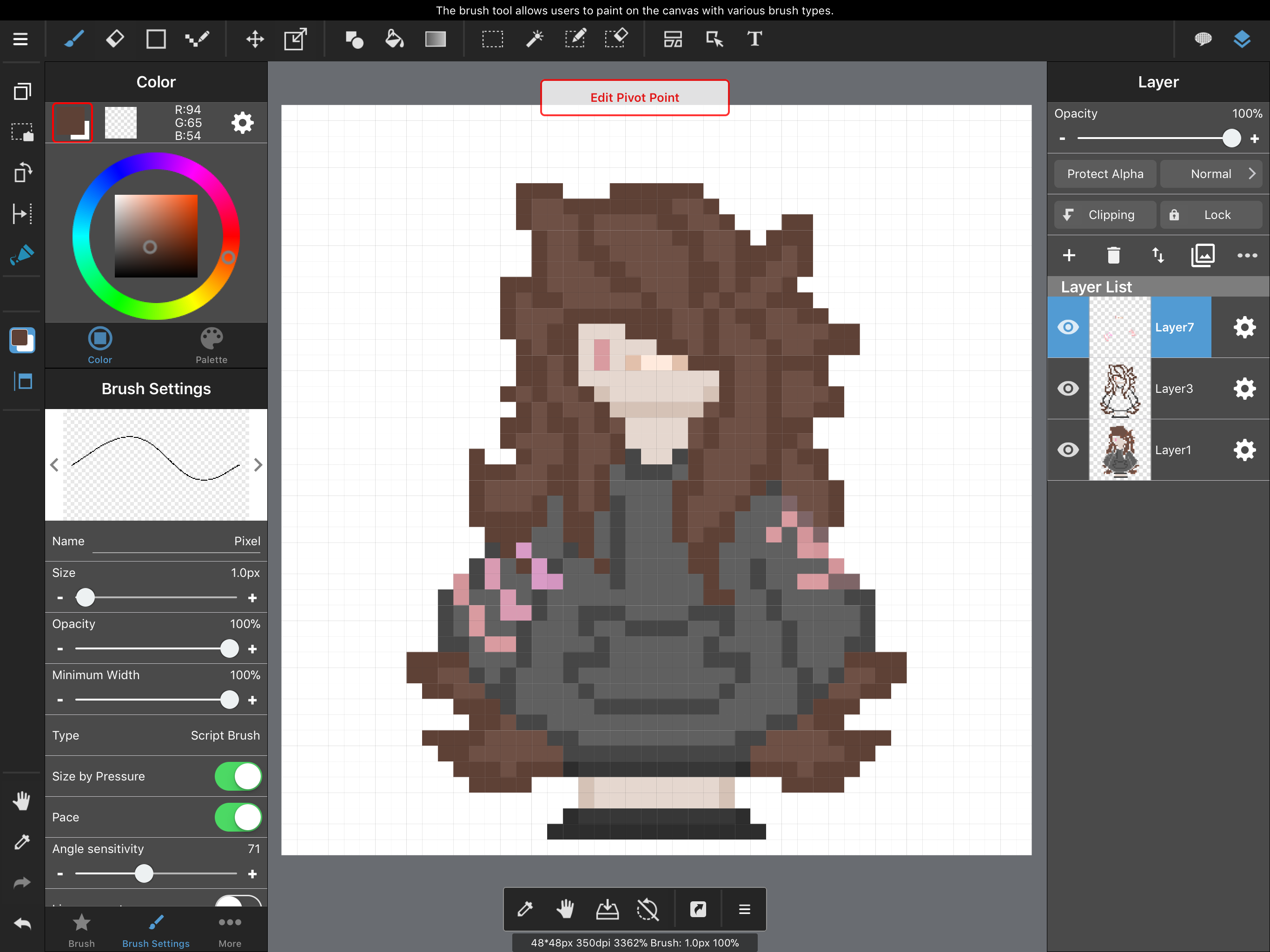The width and height of the screenshot is (1270, 952).
Task: Delete layer with trash icon
Action: click(x=1113, y=255)
